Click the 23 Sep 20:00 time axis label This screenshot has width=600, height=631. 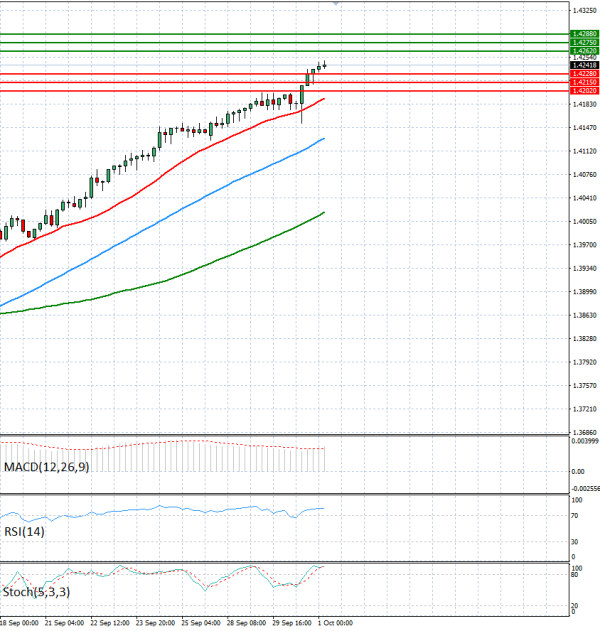point(155,623)
